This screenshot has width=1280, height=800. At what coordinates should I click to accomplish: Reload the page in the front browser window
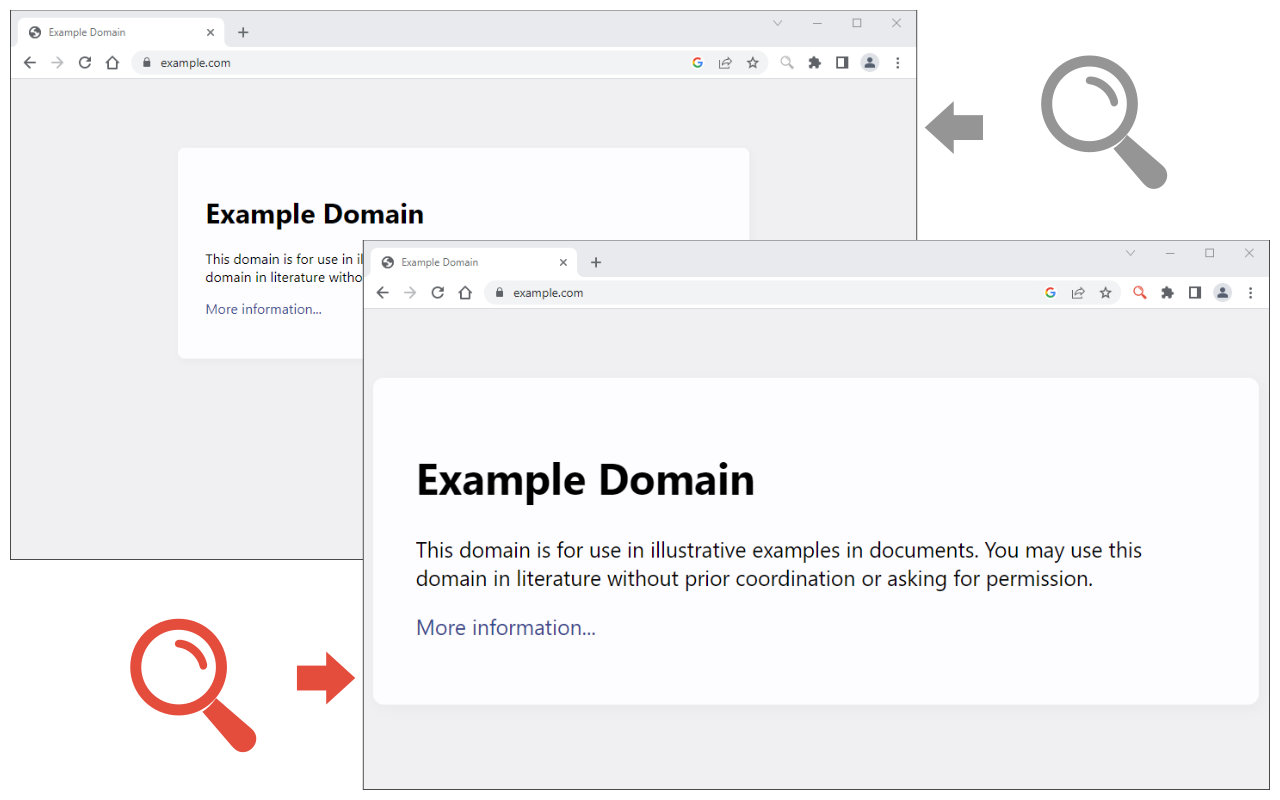click(437, 292)
